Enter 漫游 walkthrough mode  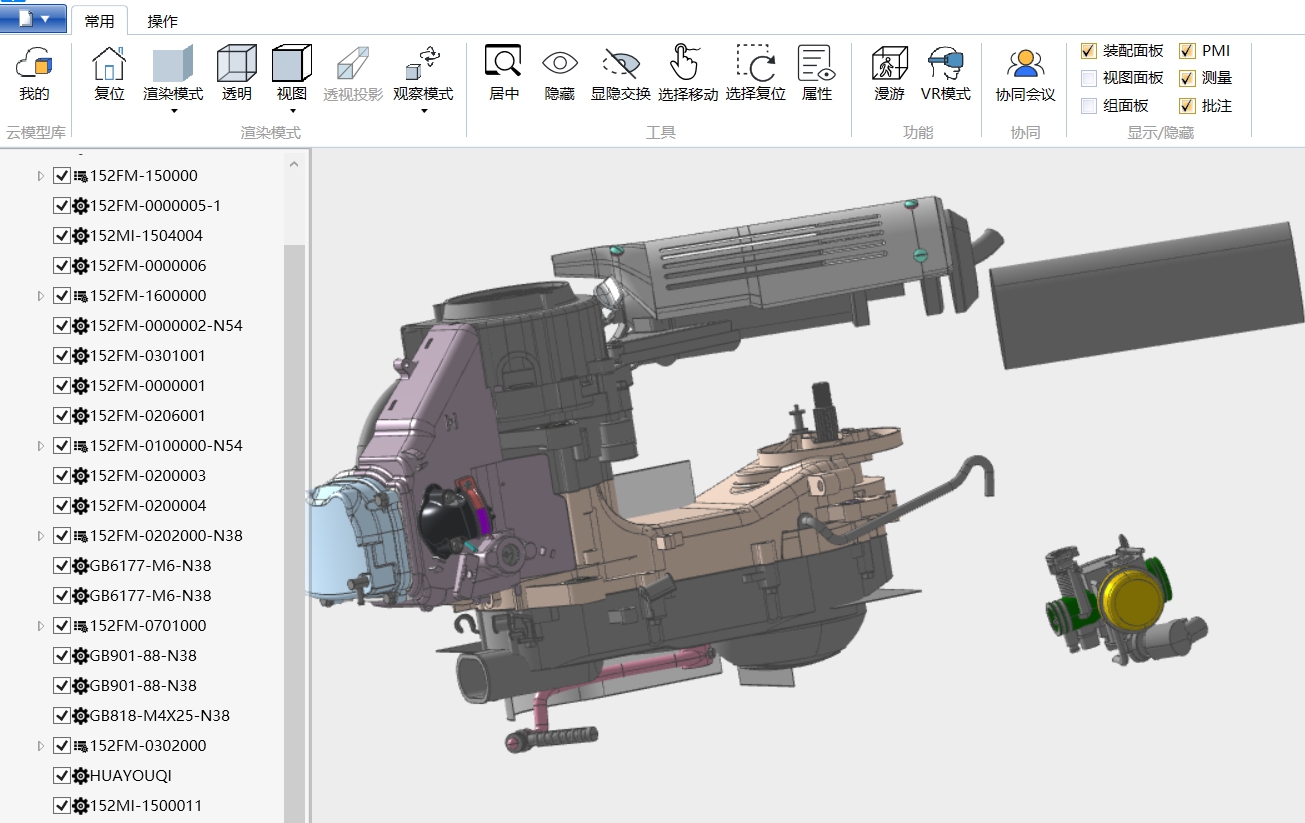(x=888, y=70)
